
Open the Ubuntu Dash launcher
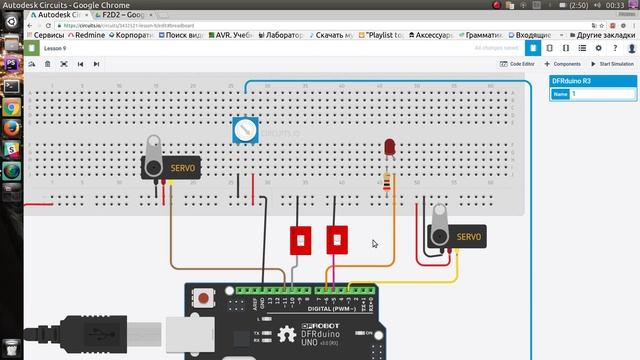pos(11,21)
